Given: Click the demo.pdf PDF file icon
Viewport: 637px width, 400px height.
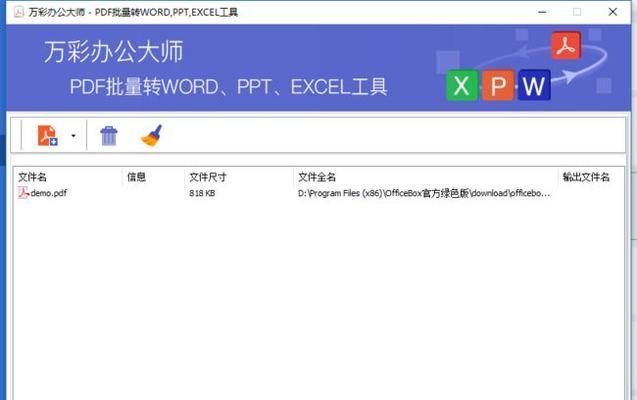Looking at the screenshot, I should 23,193.
